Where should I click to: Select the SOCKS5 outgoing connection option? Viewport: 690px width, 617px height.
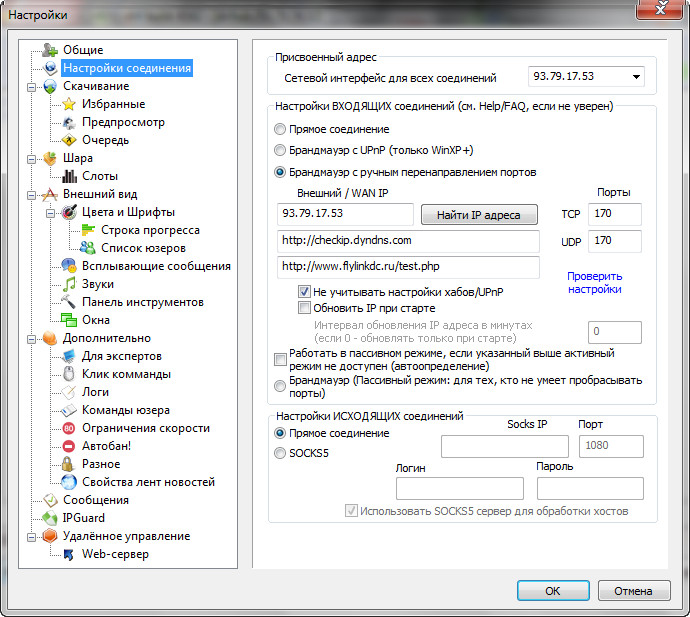pyautogui.click(x=280, y=453)
